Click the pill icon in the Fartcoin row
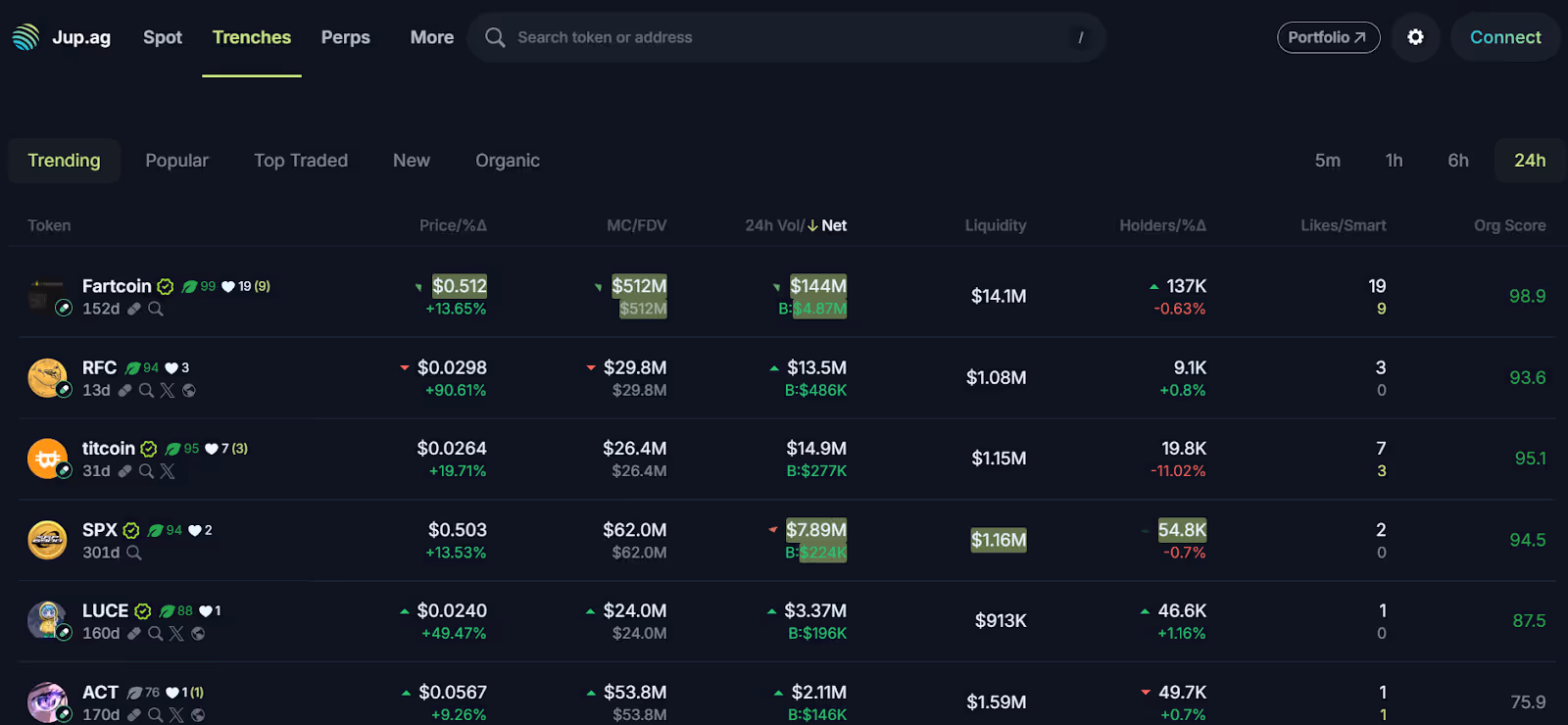The width and height of the screenshot is (1568, 725). pos(134,309)
